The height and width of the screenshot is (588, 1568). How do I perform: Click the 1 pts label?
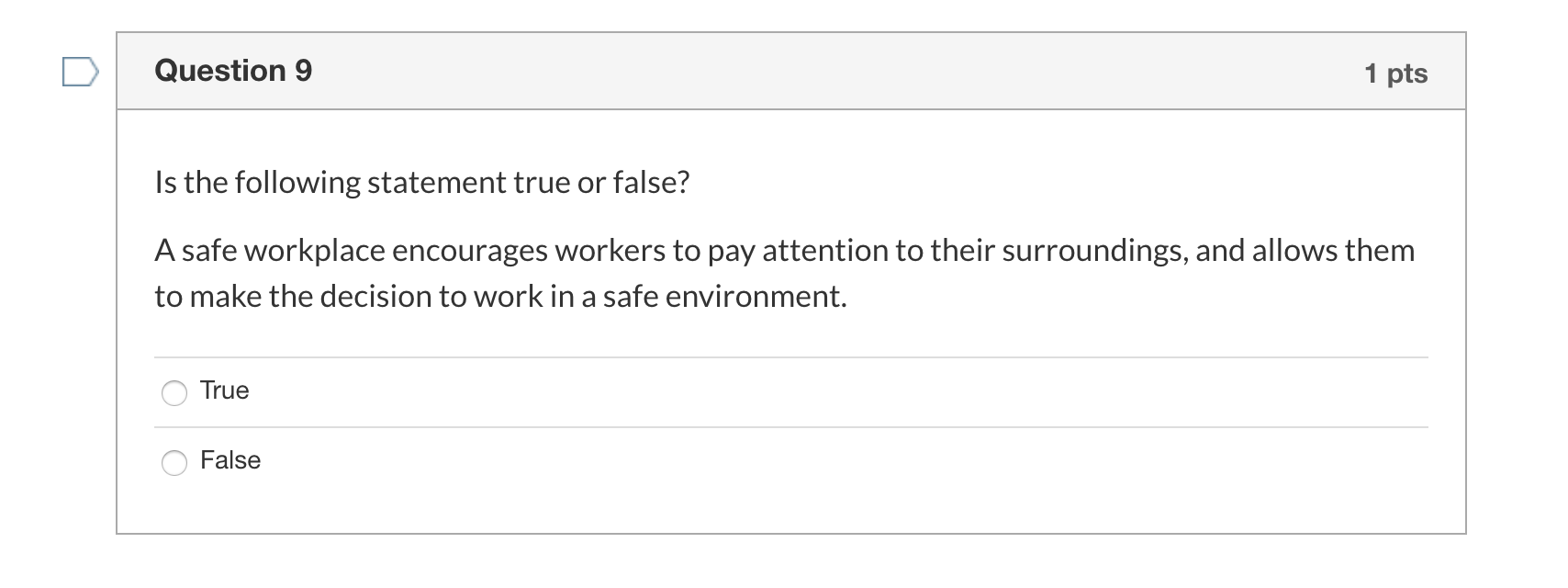(x=1394, y=73)
